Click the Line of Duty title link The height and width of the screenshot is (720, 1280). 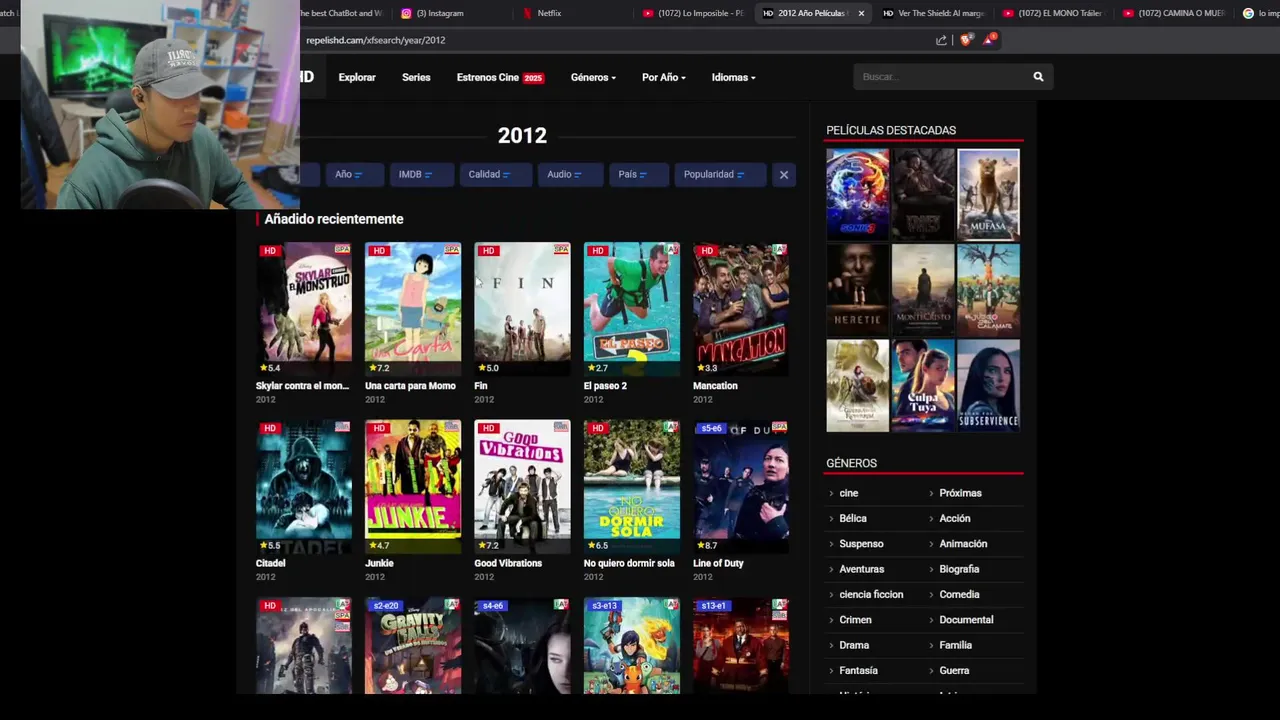point(718,564)
